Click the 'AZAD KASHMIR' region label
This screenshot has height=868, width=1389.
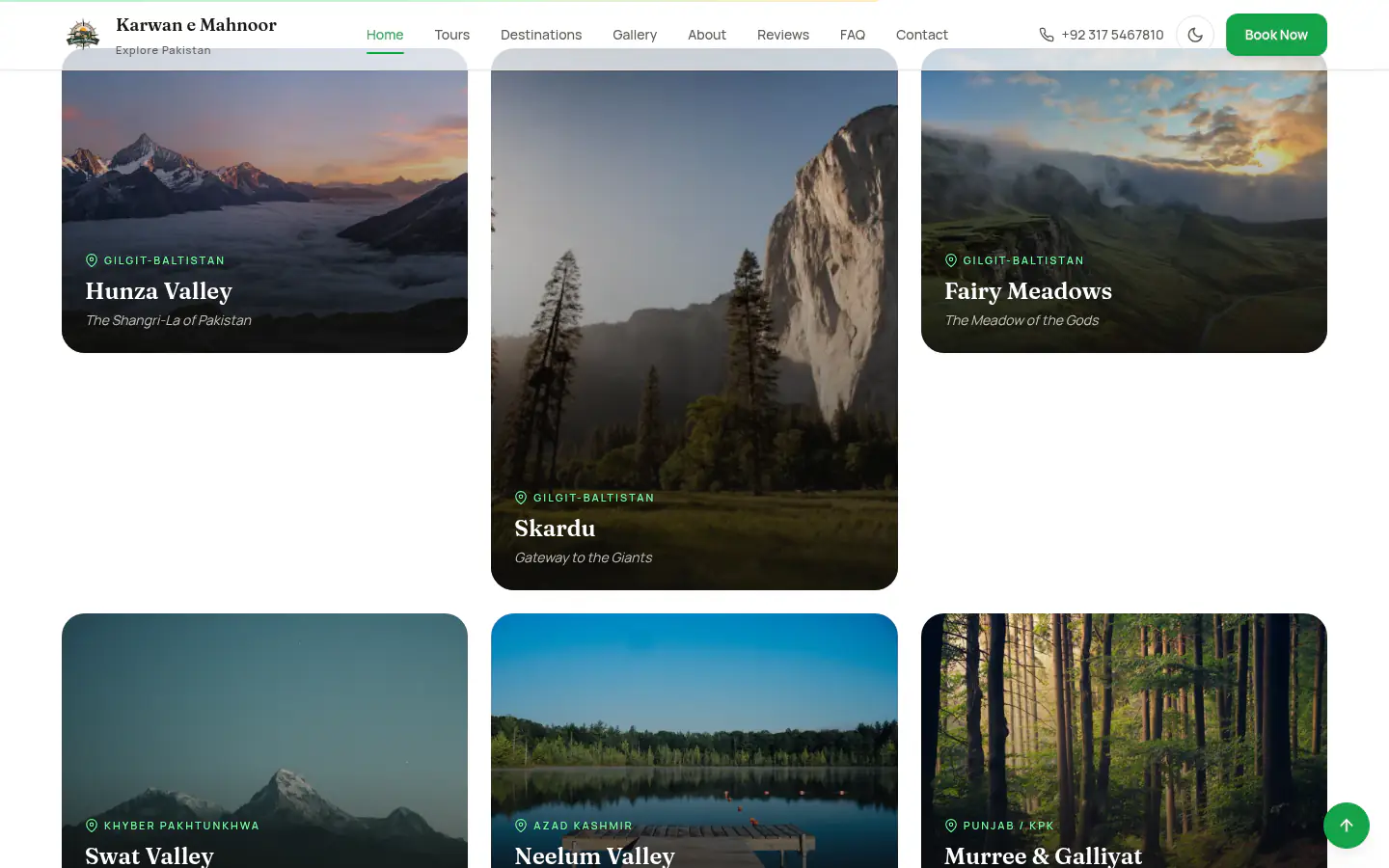click(x=583, y=826)
